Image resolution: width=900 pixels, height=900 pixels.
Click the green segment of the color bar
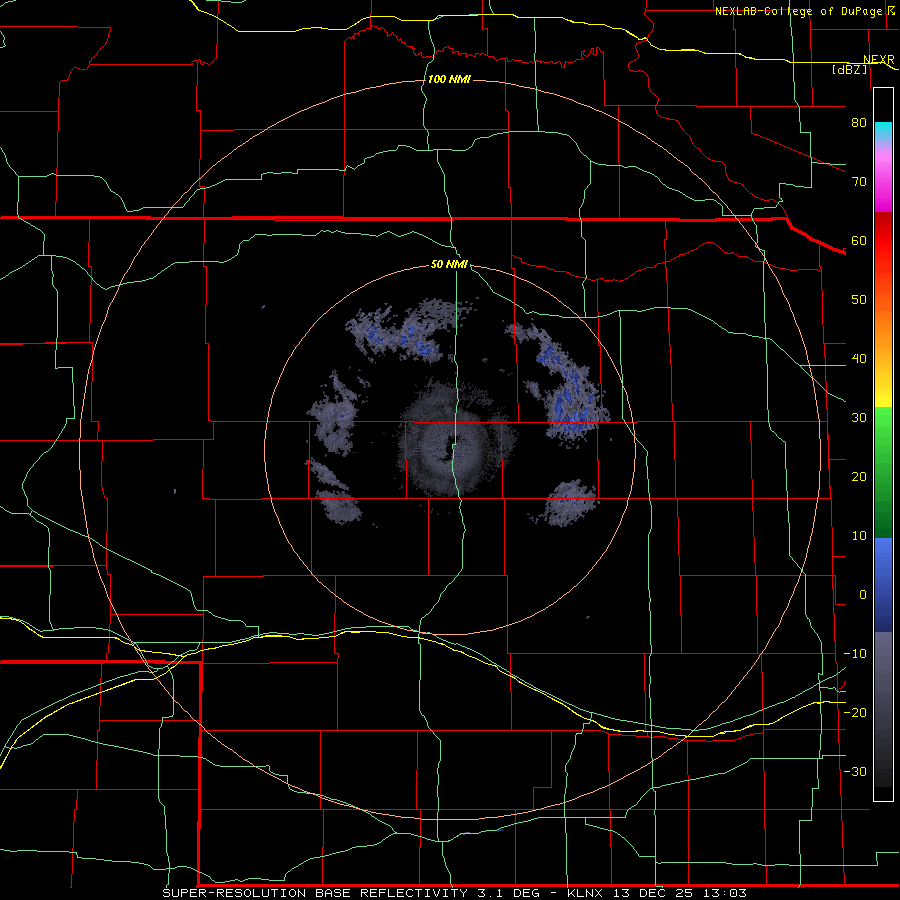(x=883, y=472)
